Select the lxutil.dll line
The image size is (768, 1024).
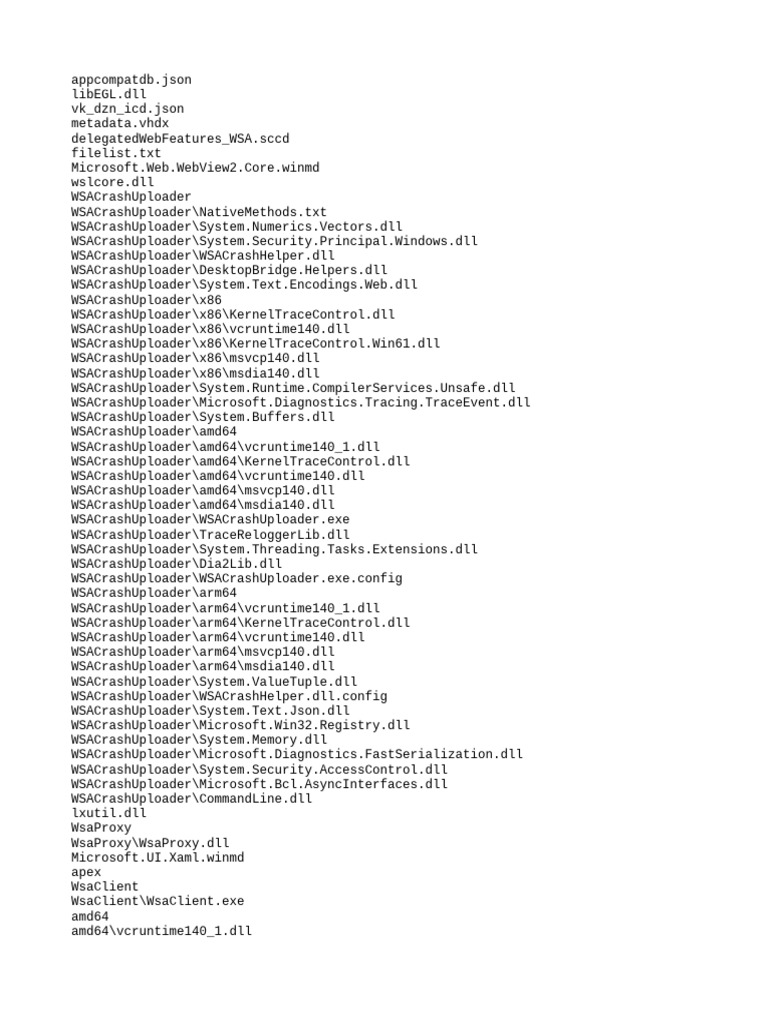[x=109, y=813]
